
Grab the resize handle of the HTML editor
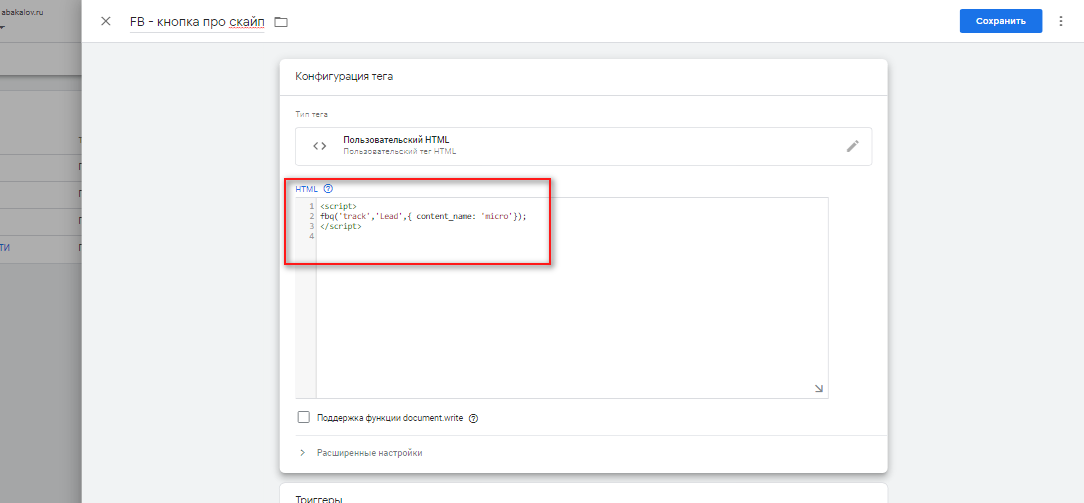[819, 389]
